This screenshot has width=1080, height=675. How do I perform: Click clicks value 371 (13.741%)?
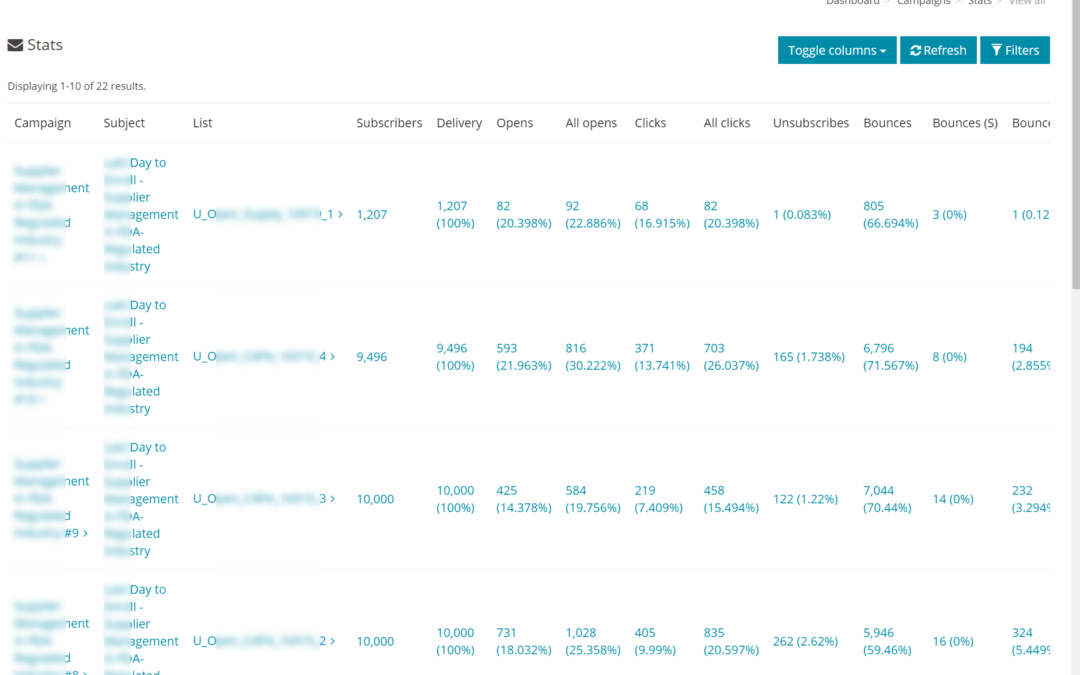coord(662,357)
